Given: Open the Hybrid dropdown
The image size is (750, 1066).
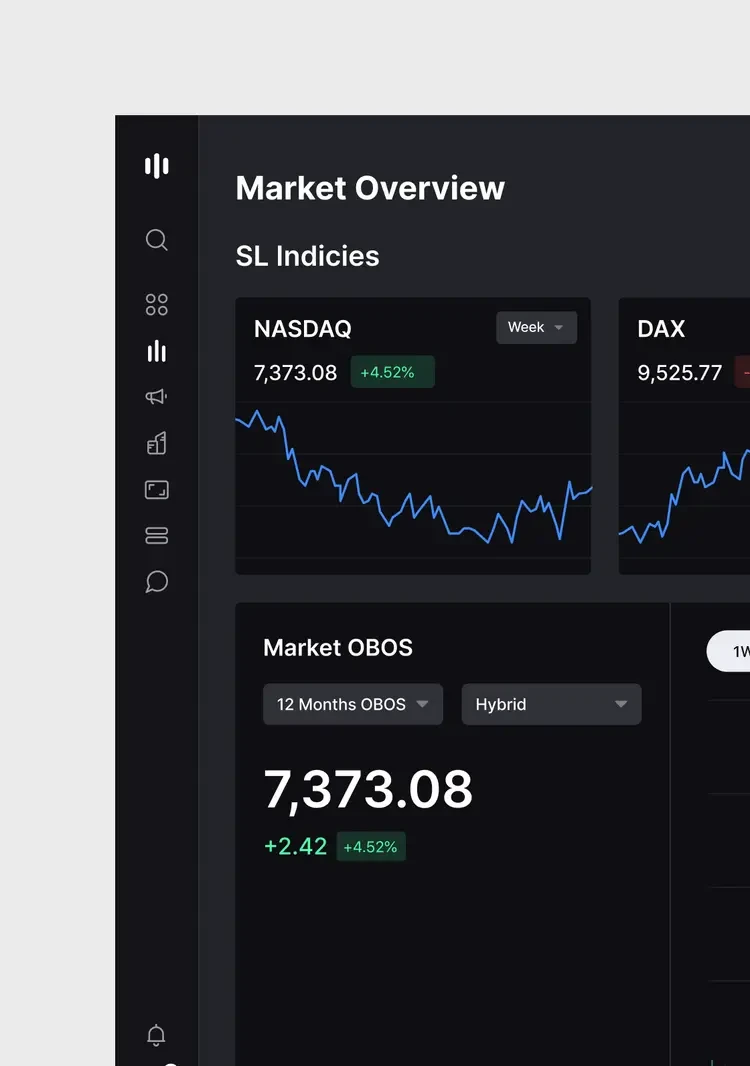Looking at the screenshot, I should tap(551, 704).
